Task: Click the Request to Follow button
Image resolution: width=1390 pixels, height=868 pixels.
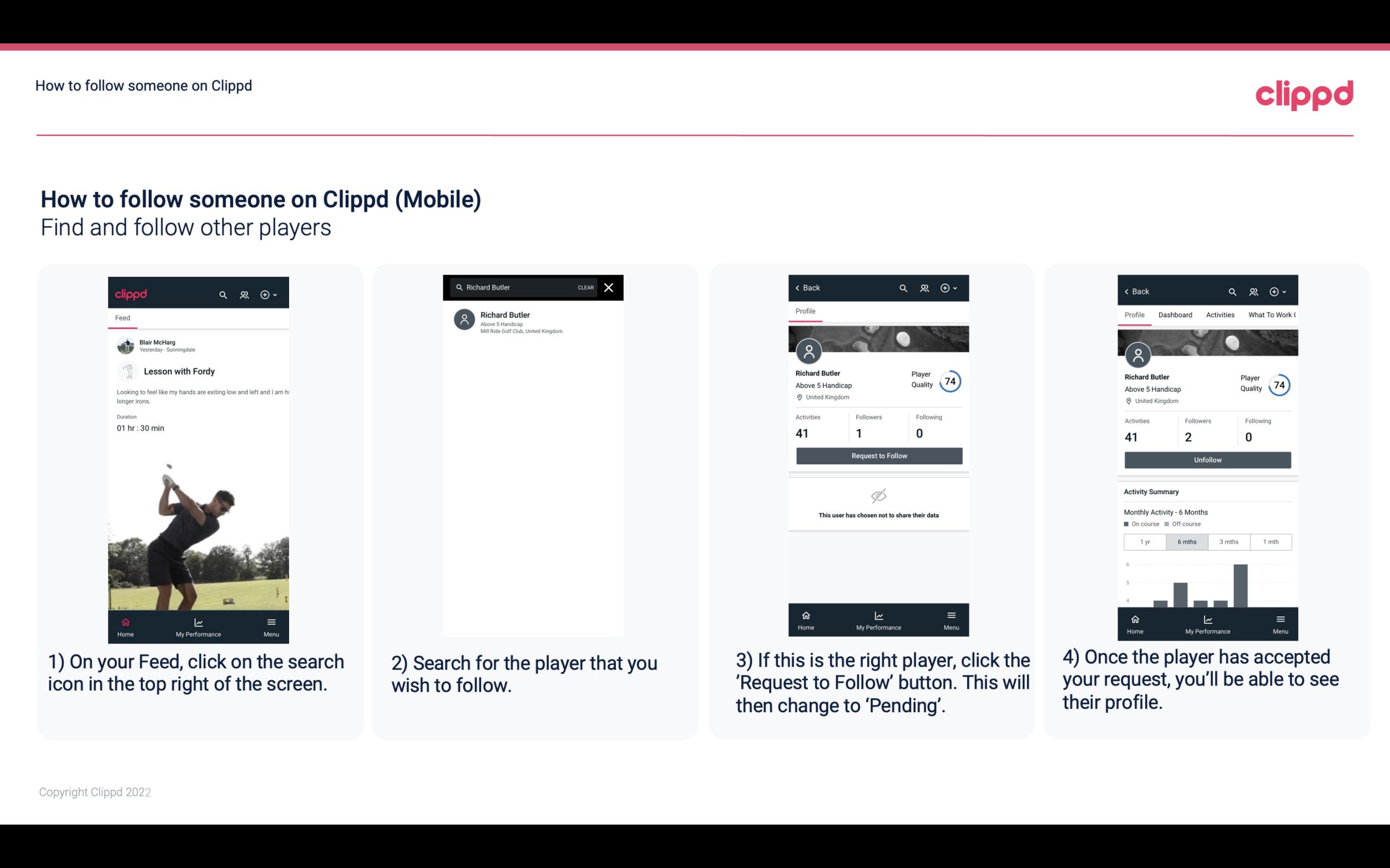Action: (879, 455)
